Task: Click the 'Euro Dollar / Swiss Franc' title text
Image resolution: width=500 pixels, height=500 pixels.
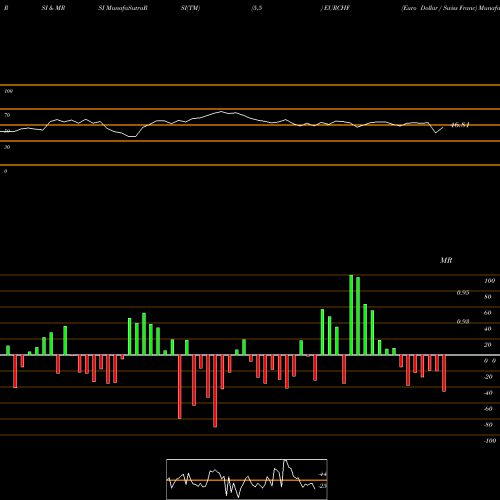Action: (x=439, y=8)
